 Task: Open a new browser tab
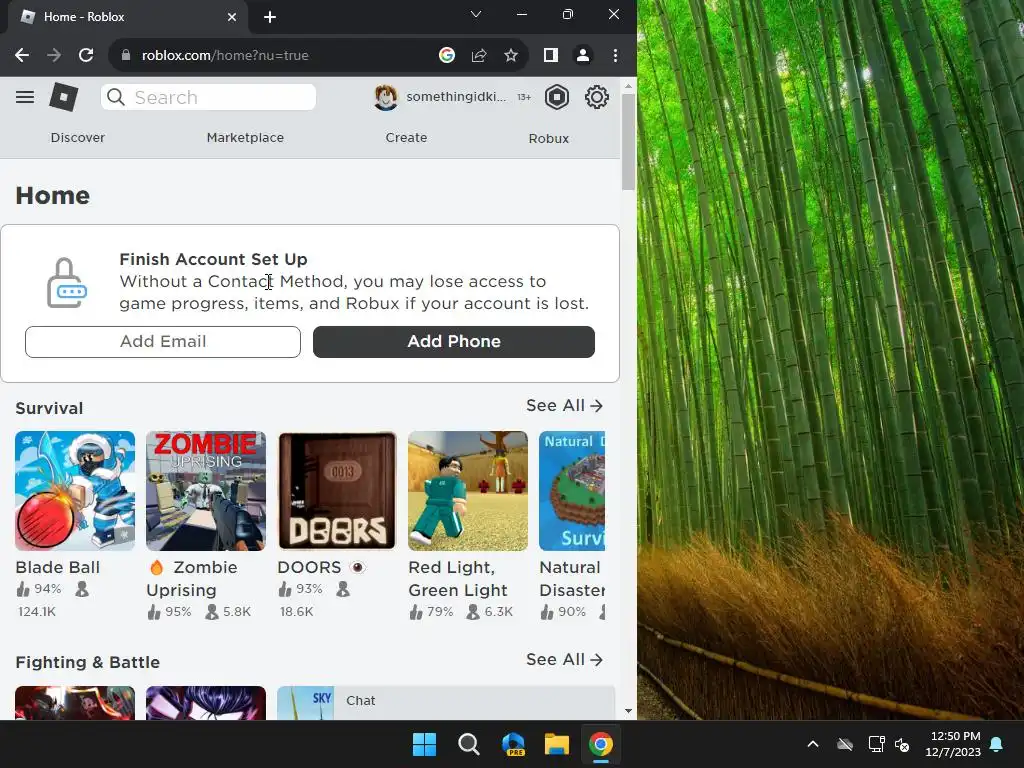click(x=270, y=17)
